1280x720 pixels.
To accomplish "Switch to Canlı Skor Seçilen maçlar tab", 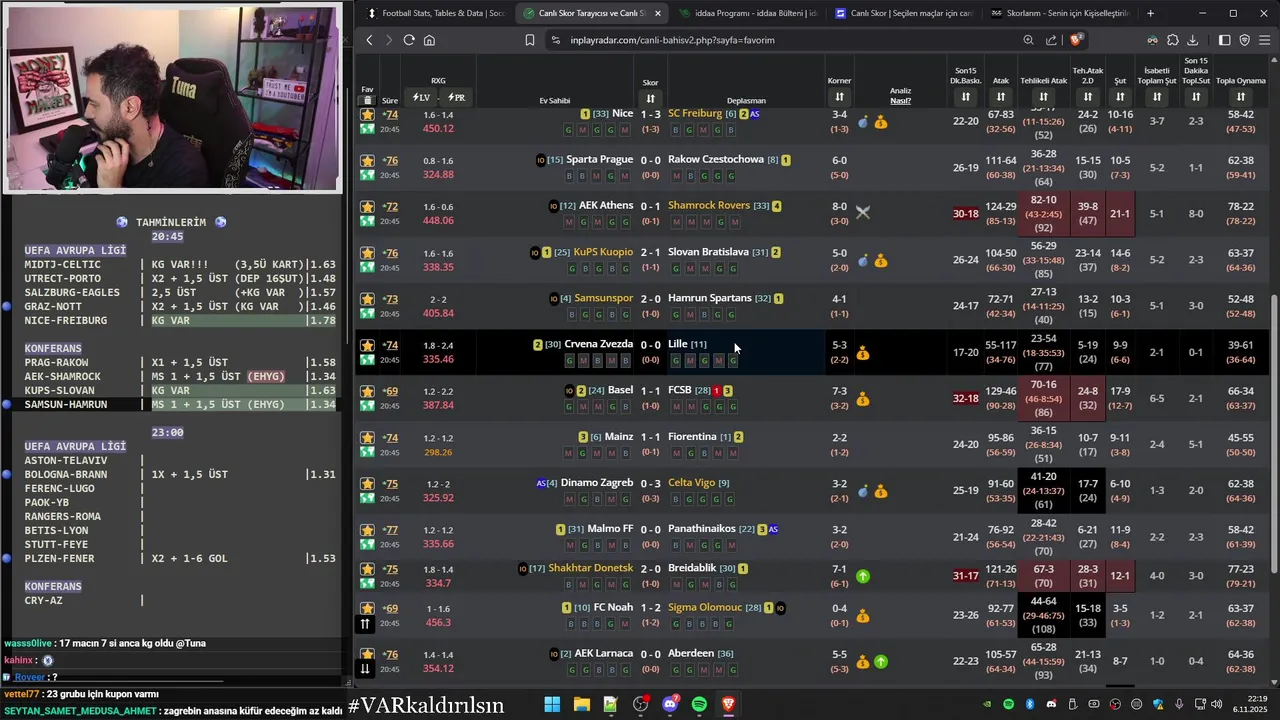I will 904,13.
